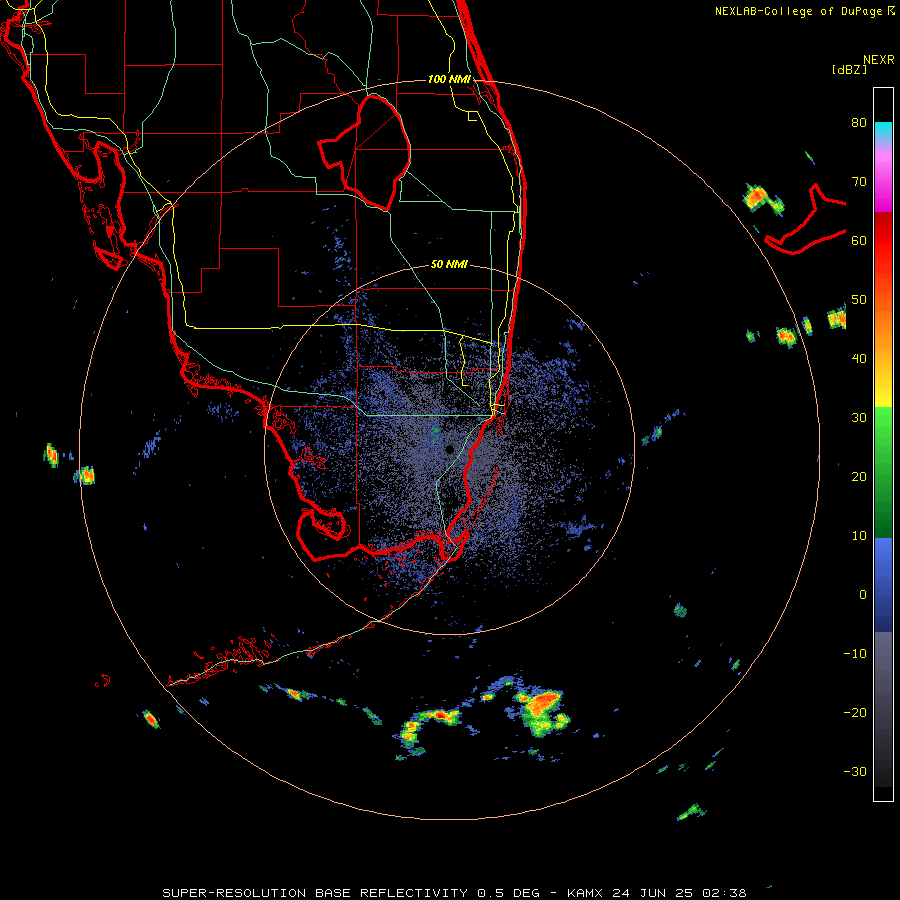Click the large storm cell south of the Keys

(540, 713)
